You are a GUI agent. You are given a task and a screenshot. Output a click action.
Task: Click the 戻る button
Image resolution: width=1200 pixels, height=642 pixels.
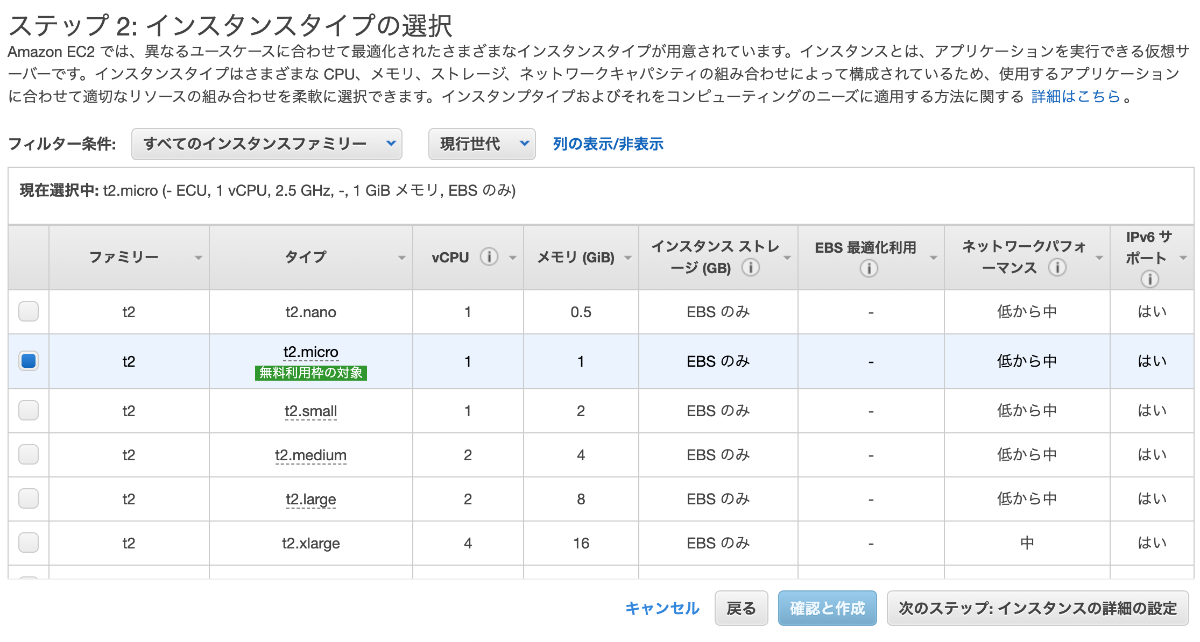coord(741,608)
